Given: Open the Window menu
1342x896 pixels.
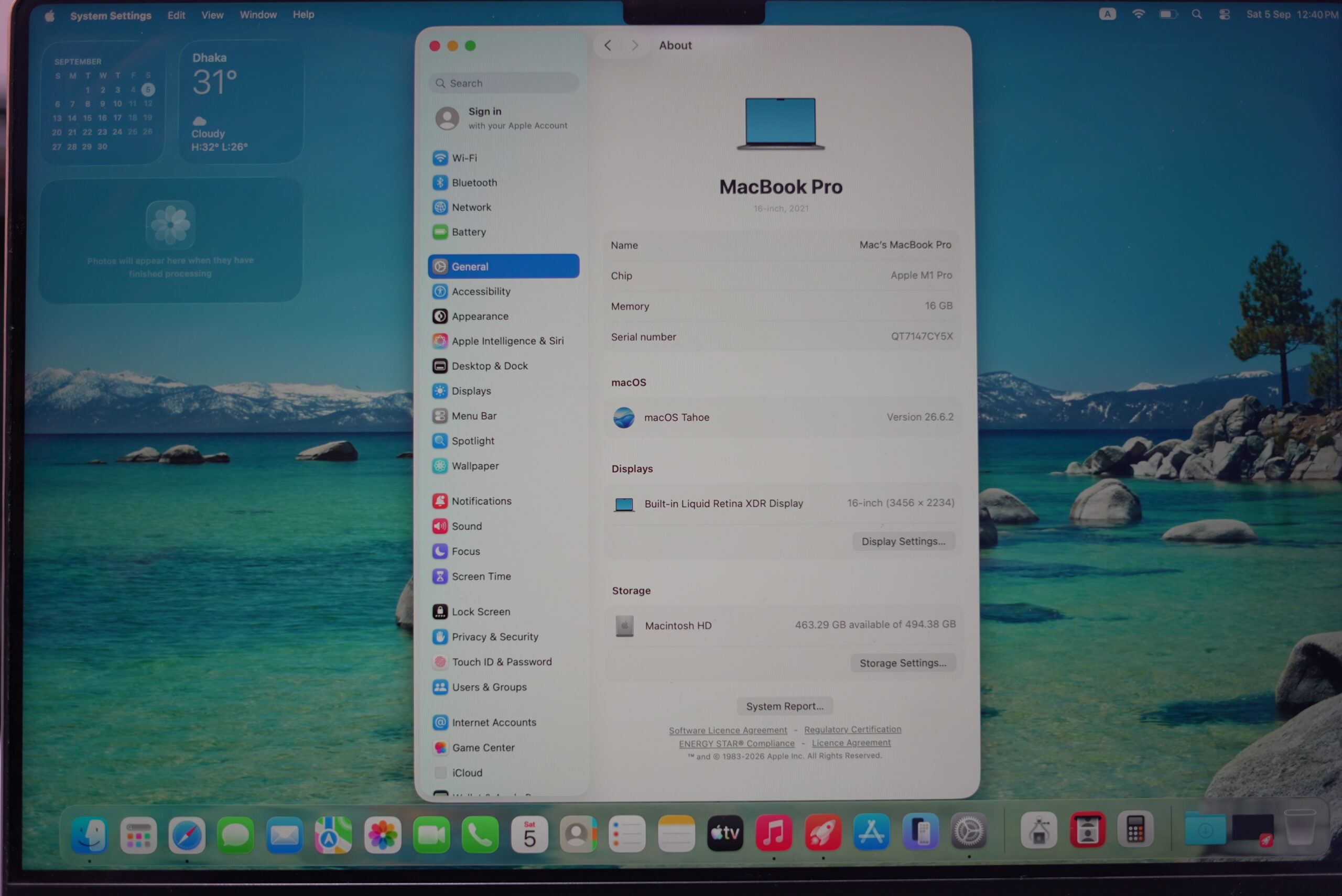Looking at the screenshot, I should pos(258,15).
